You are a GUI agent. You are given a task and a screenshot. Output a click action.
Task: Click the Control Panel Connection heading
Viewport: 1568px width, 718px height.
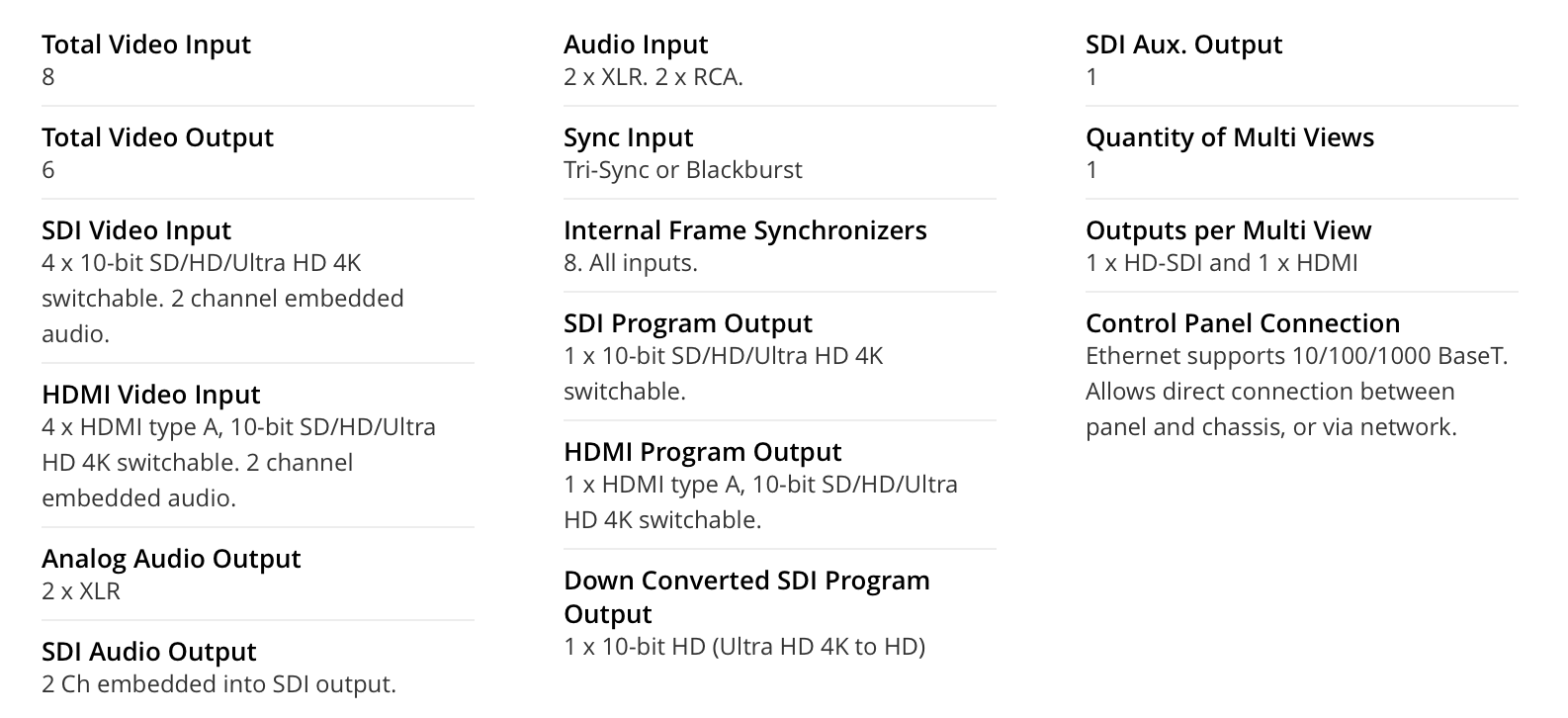[x=1243, y=323]
